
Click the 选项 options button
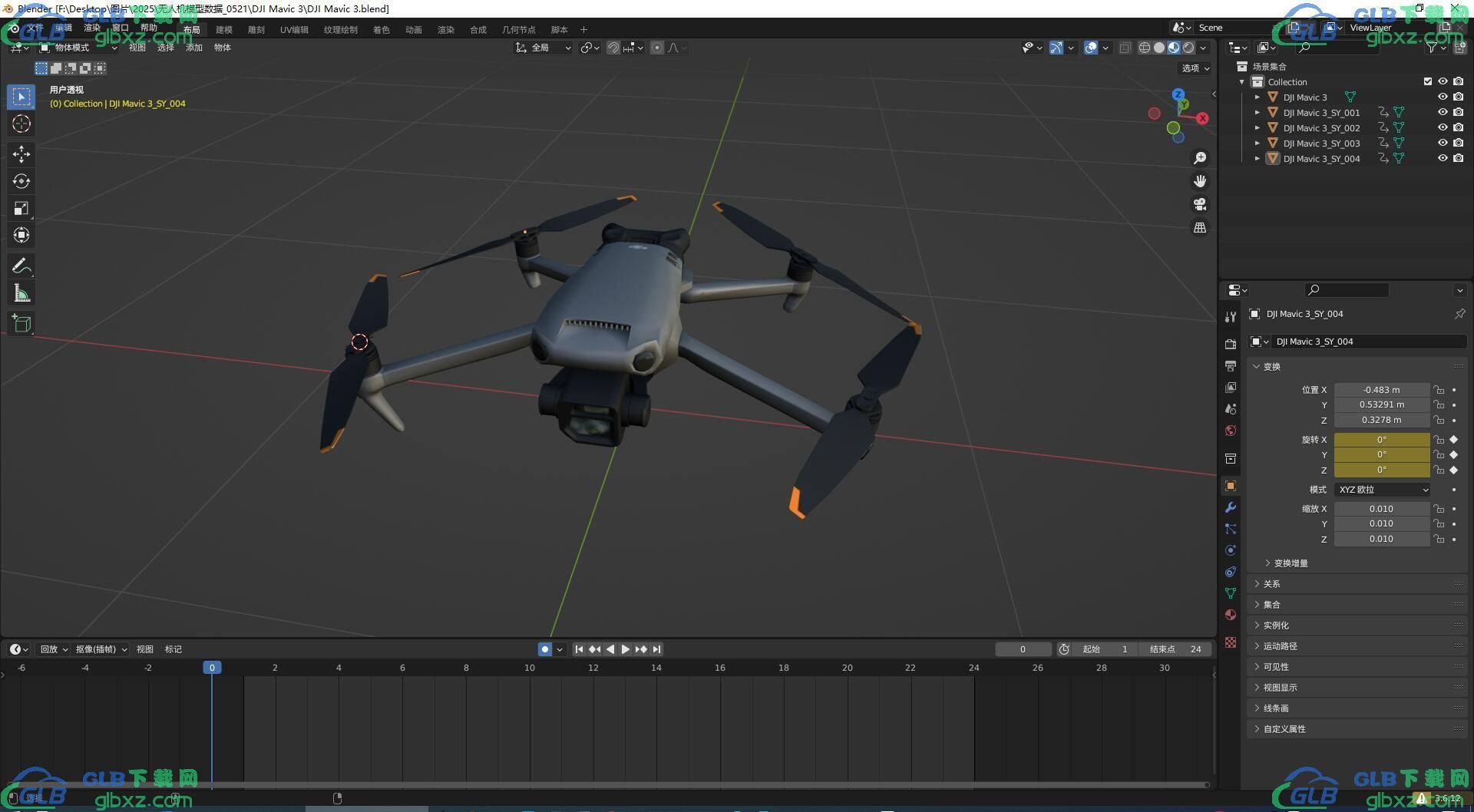1195,68
